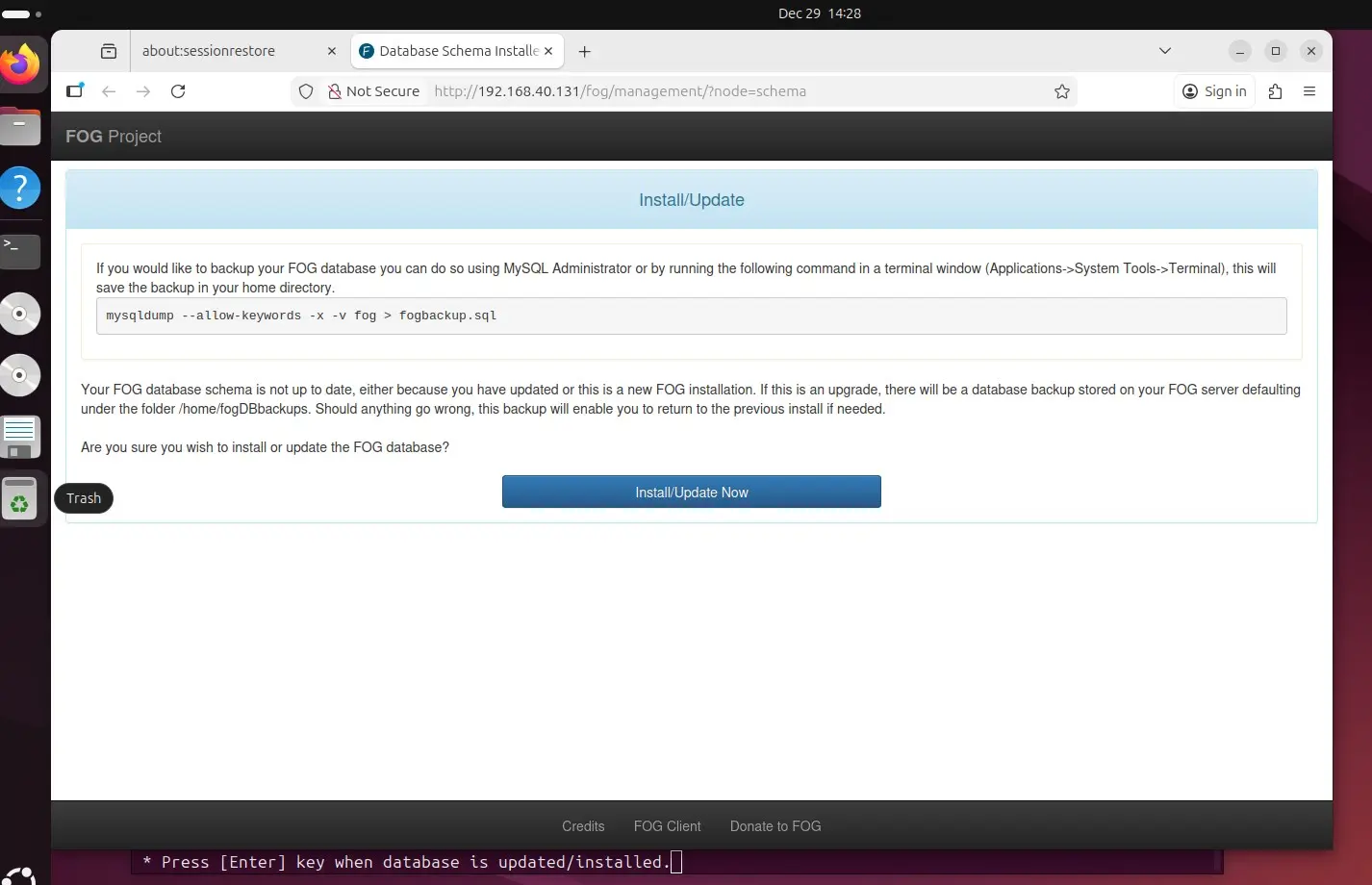Select the Database Schema Installer tab
1372x885 pixels.
click(458, 51)
